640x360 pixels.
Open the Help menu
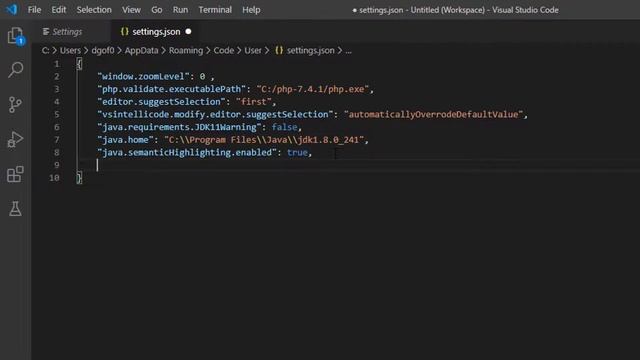tap(251, 10)
